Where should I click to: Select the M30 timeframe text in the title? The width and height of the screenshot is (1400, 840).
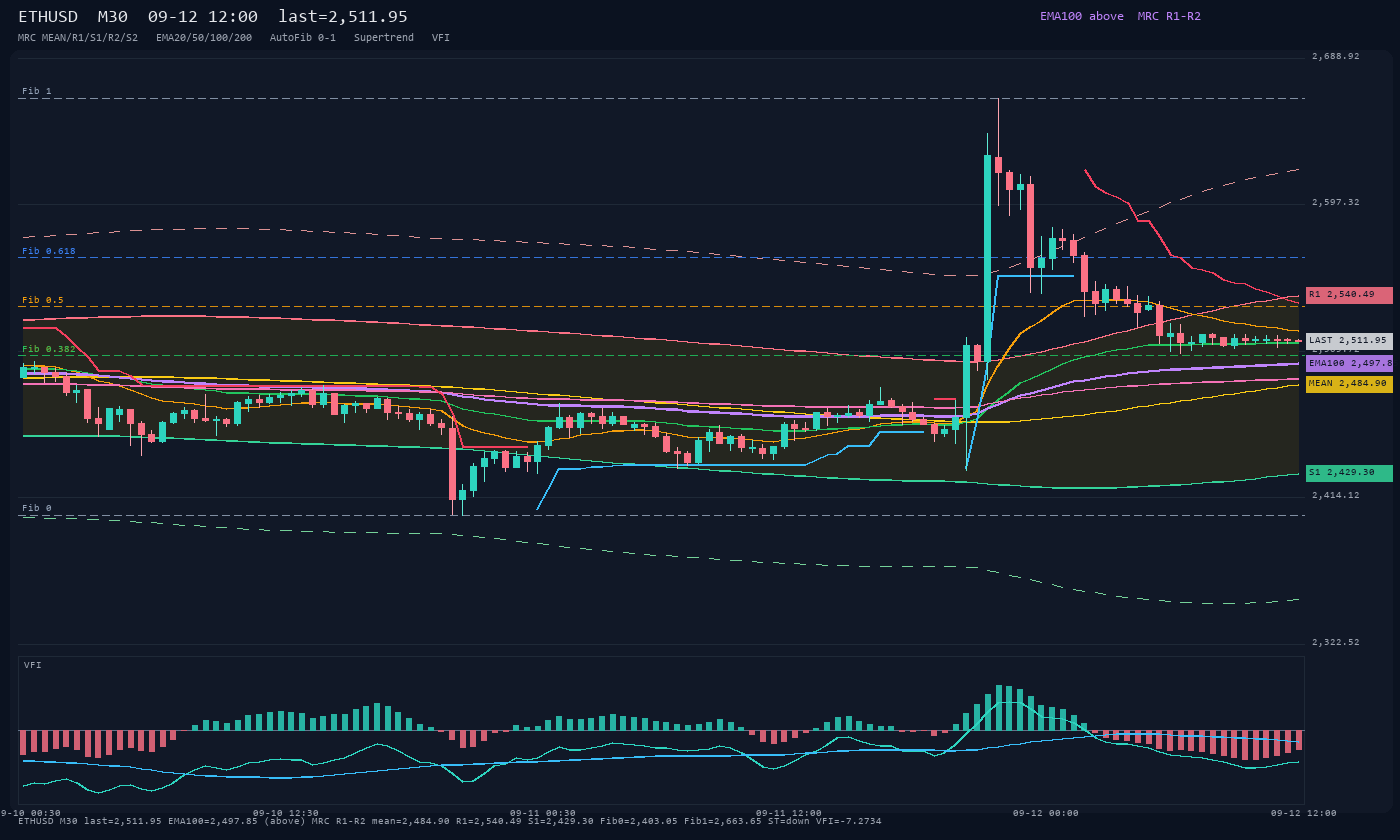pyautogui.click(x=112, y=17)
